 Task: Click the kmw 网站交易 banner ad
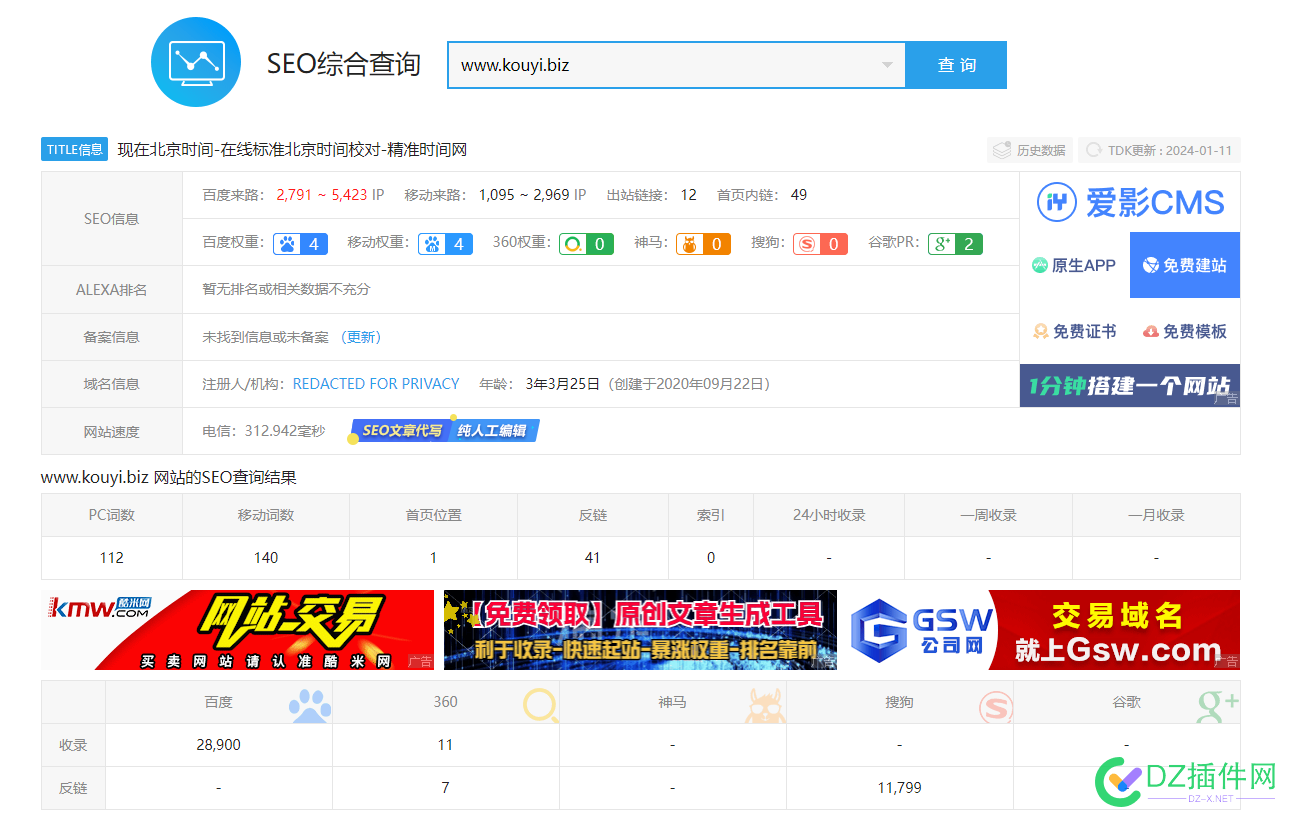(x=238, y=630)
